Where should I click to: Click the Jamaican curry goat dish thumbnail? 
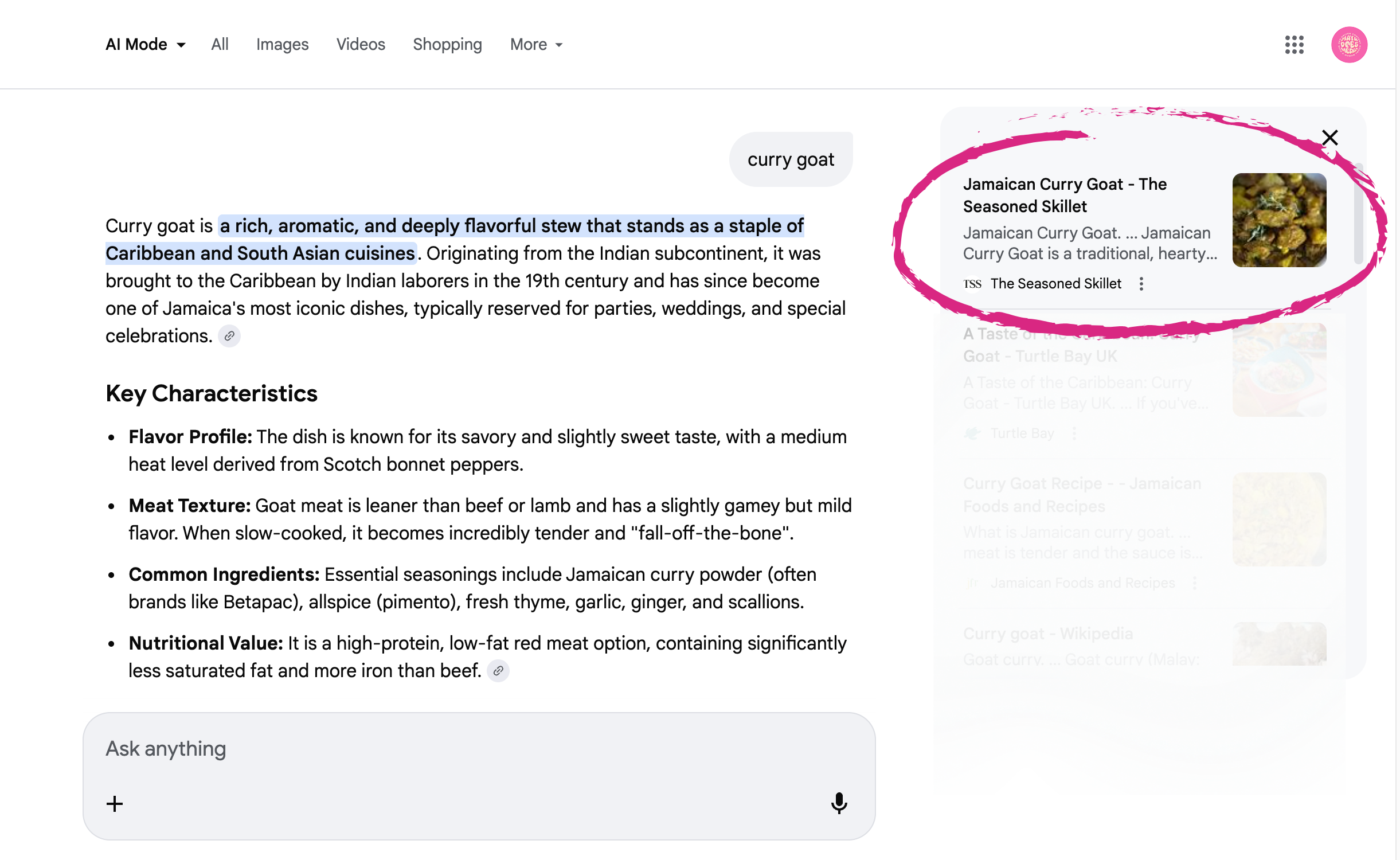tap(1279, 220)
